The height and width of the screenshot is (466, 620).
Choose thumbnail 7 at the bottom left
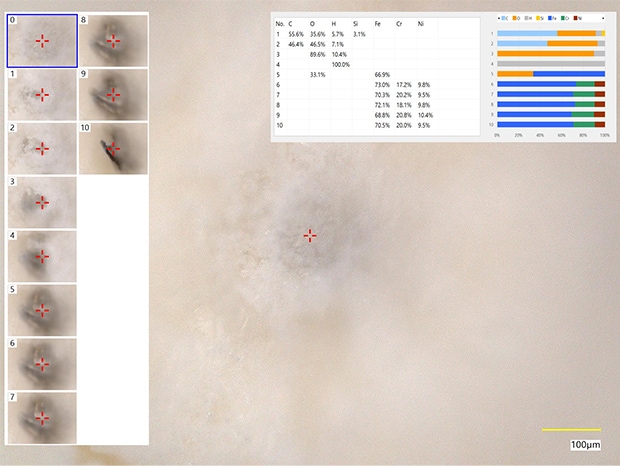42,418
